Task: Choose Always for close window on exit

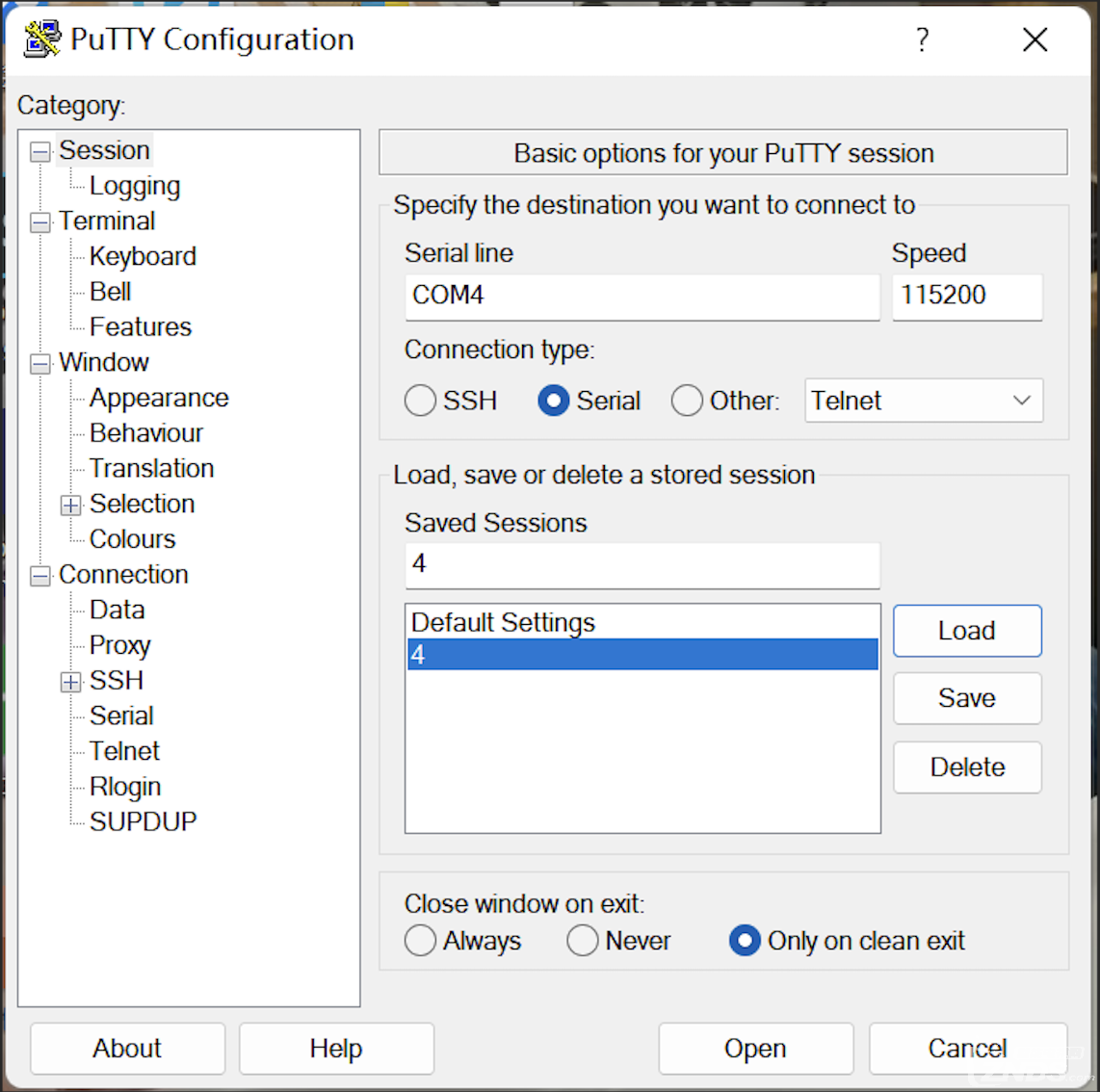Action: [420, 941]
